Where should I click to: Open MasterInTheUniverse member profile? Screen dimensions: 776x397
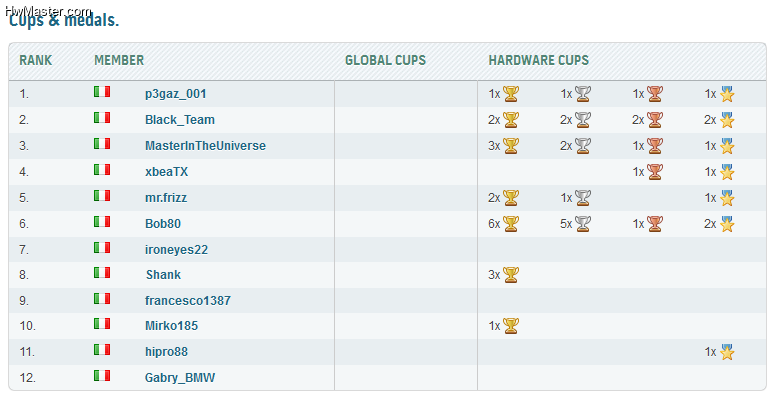pyautogui.click(x=205, y=146)
